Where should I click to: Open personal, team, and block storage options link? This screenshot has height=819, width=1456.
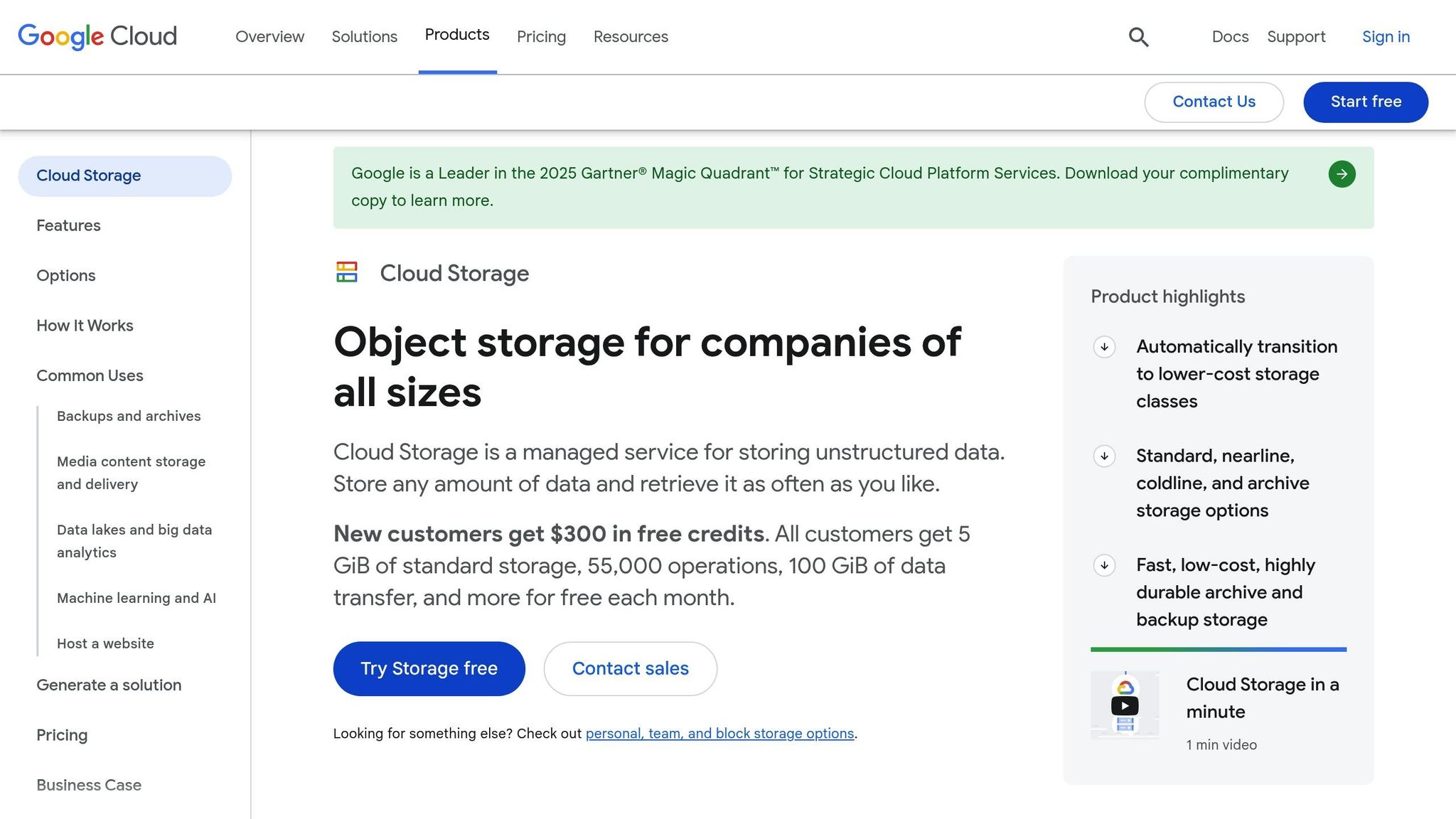(719, 734)
